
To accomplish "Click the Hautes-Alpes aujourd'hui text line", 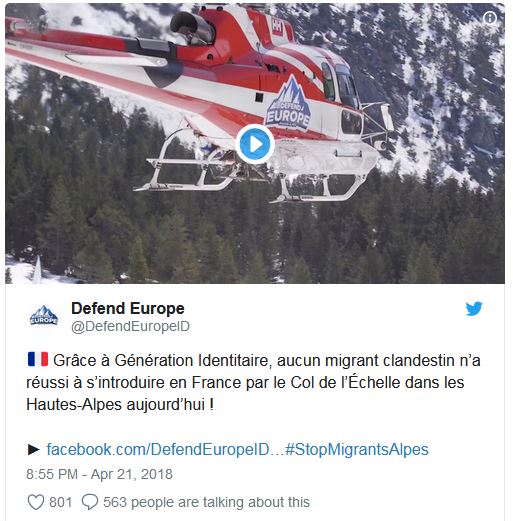I will click(x=120, y=404).
